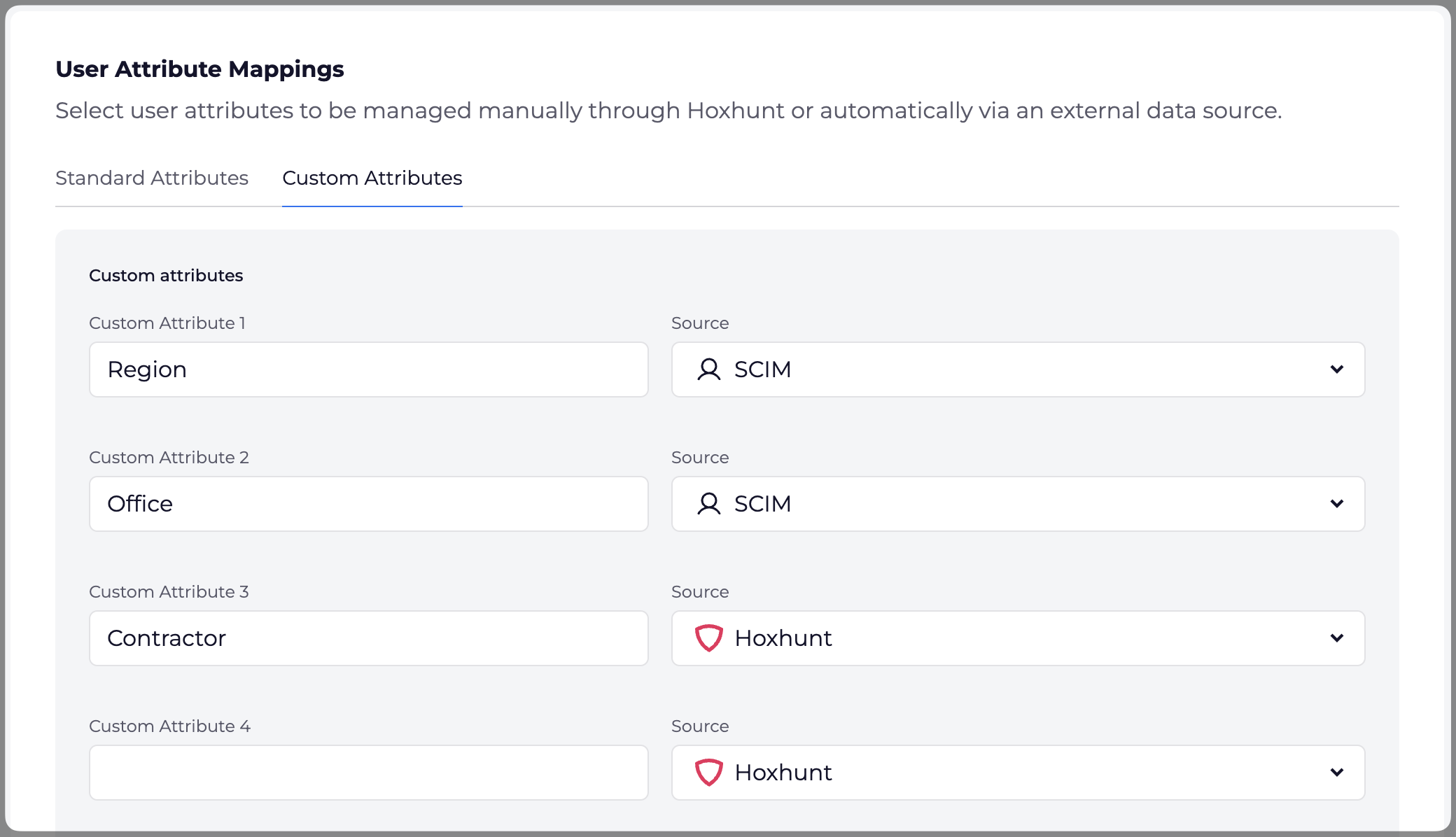Click the Custom Attribute 2 field containing Office
The height and width of the screenshot is (837, 1456).
click(x=369, y=504)
